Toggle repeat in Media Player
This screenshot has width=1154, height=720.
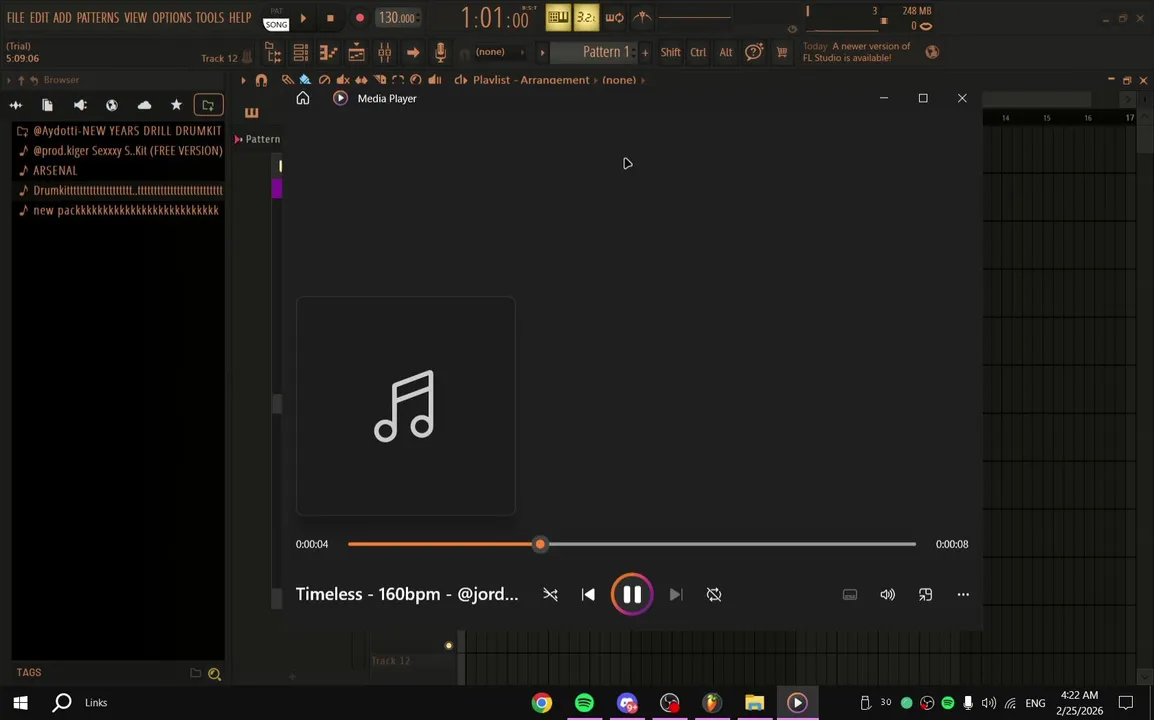[x=713, y=594]
